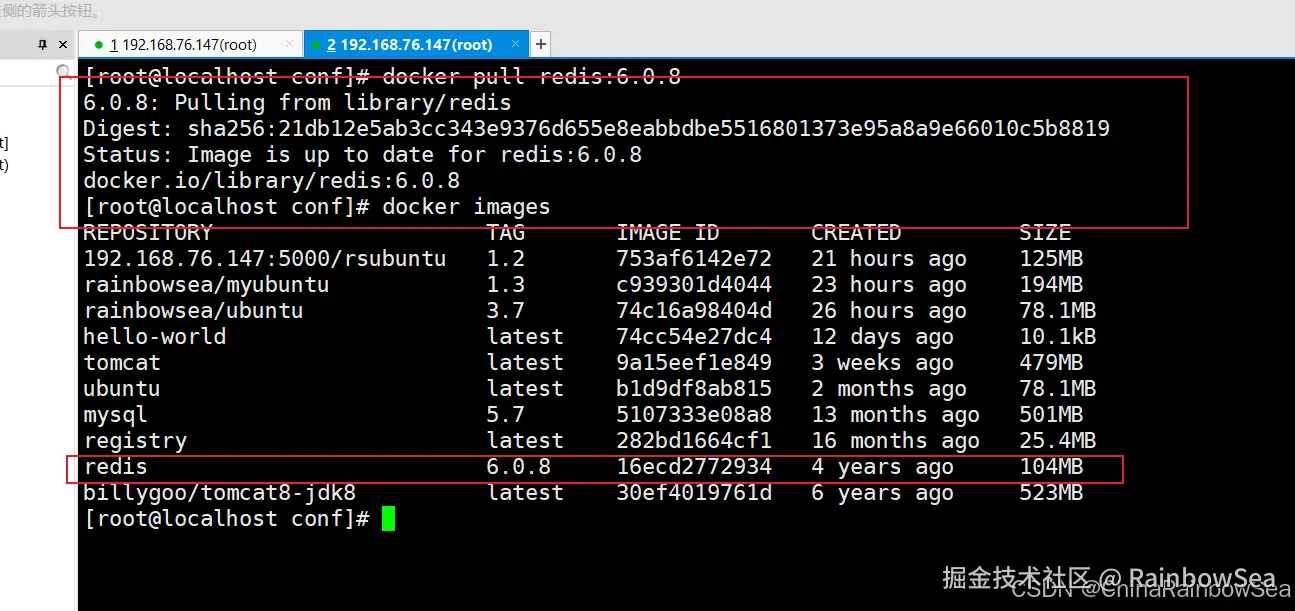Click the REPOSITORY column header
The image size is (1295, 611).
(x=148, y=232)
